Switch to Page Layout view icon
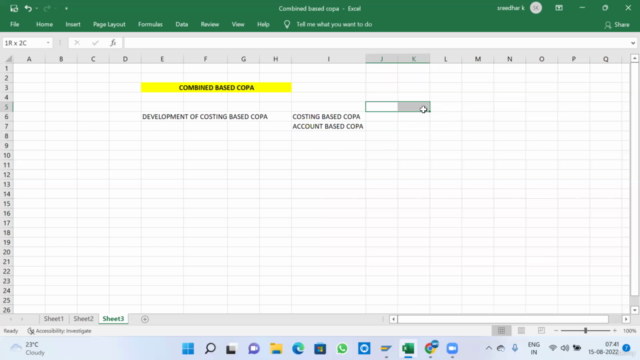The height and width of the screenshot is (360, 640). 521,331
